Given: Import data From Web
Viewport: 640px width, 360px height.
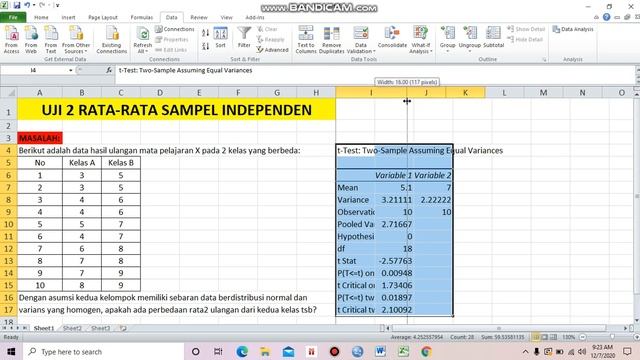Looking at the screenshot, I should pos(31,40).
